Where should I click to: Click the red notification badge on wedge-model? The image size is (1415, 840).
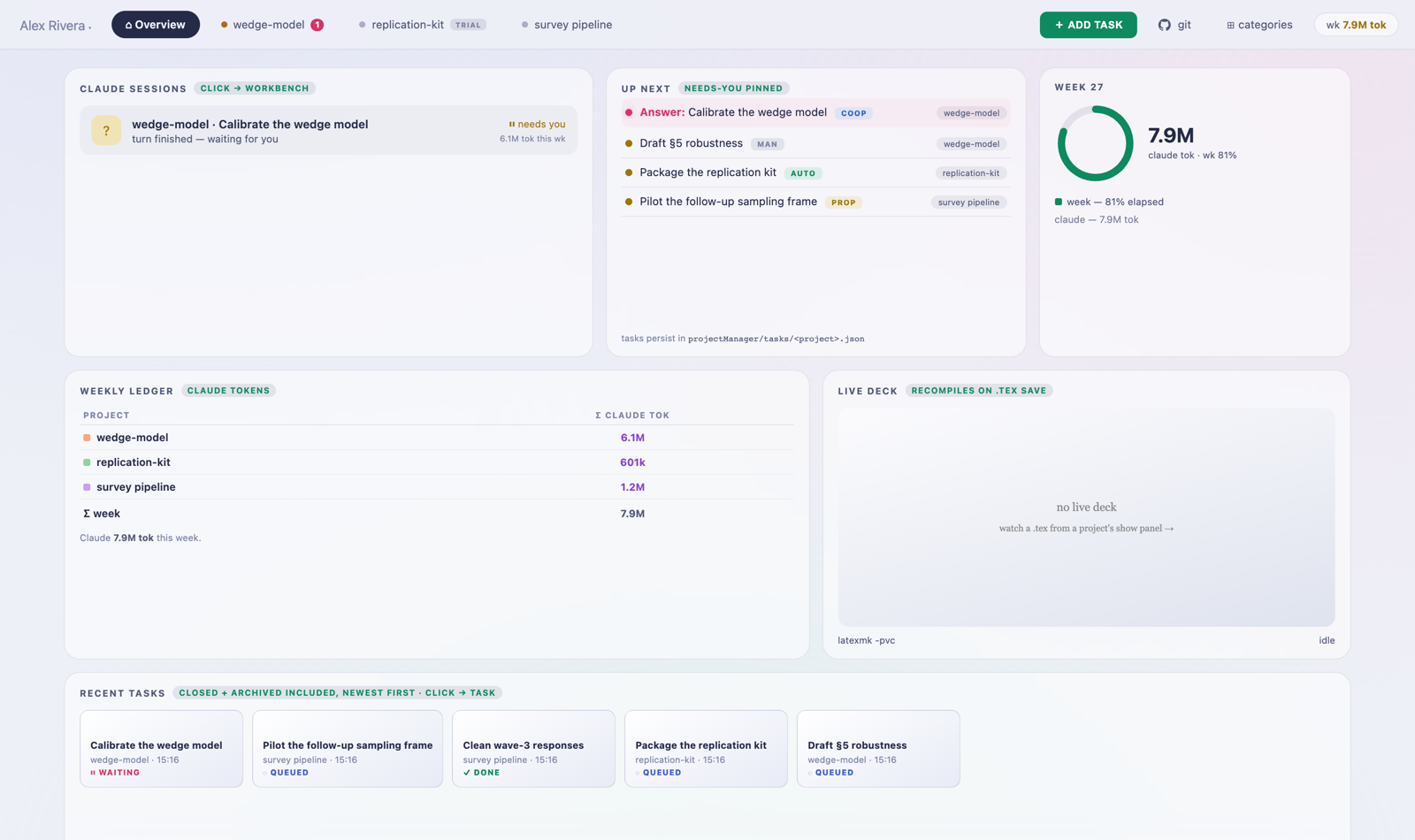click(317, 25)
